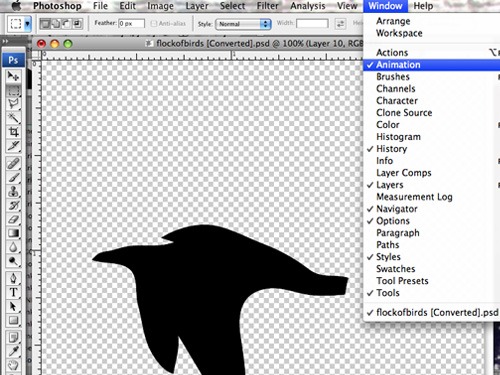The height and width of the screenshot is (375, 500).
Task: Choose Color from the Window menu
Action: (x=432, y=125)
